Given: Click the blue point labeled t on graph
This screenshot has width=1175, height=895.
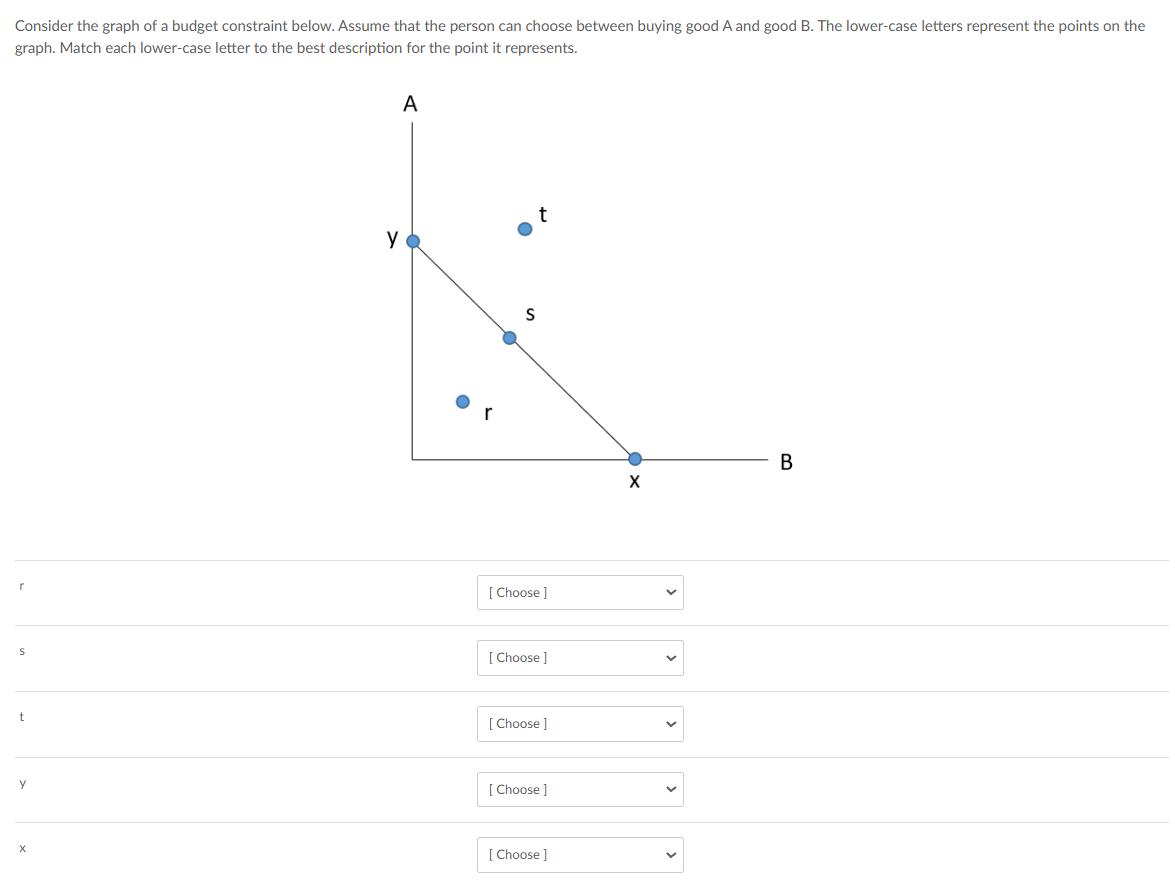Looking at the screenshot, I should (x=525, y=229).
